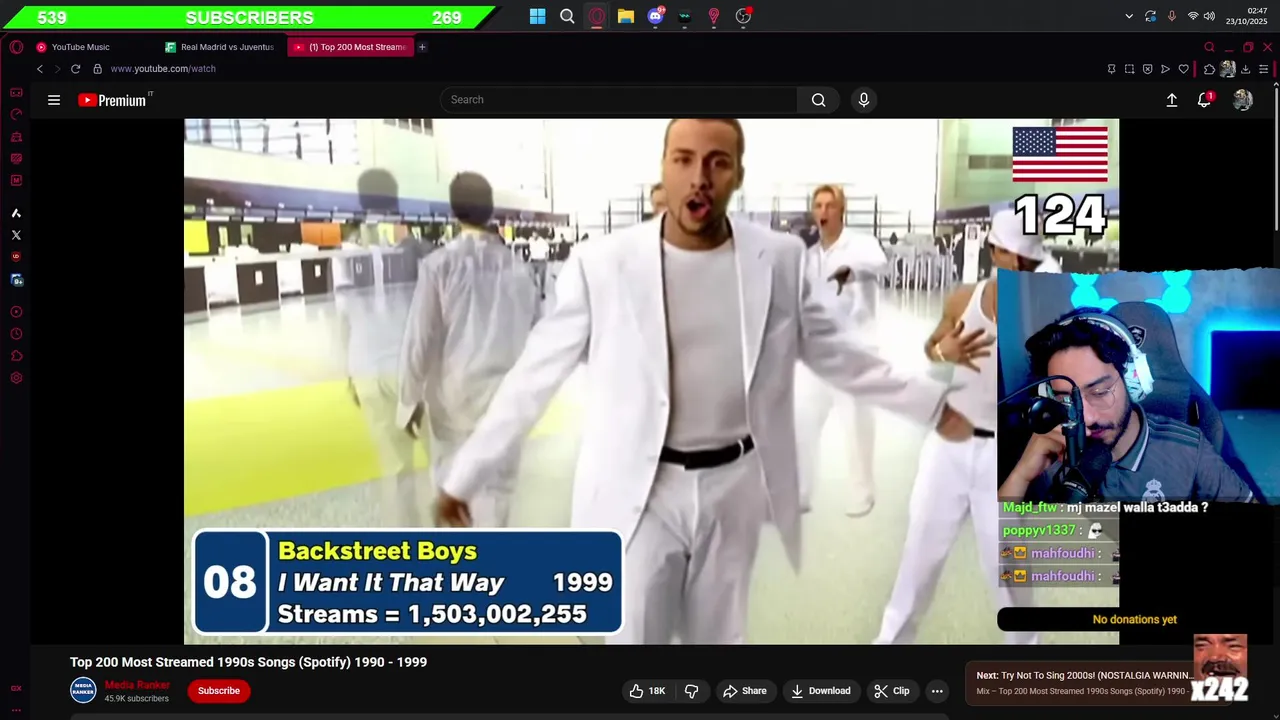This screenshot has width=1280, height=720.
Task: Open the YouTube account avatar menu
Action: pos(1243,100)
